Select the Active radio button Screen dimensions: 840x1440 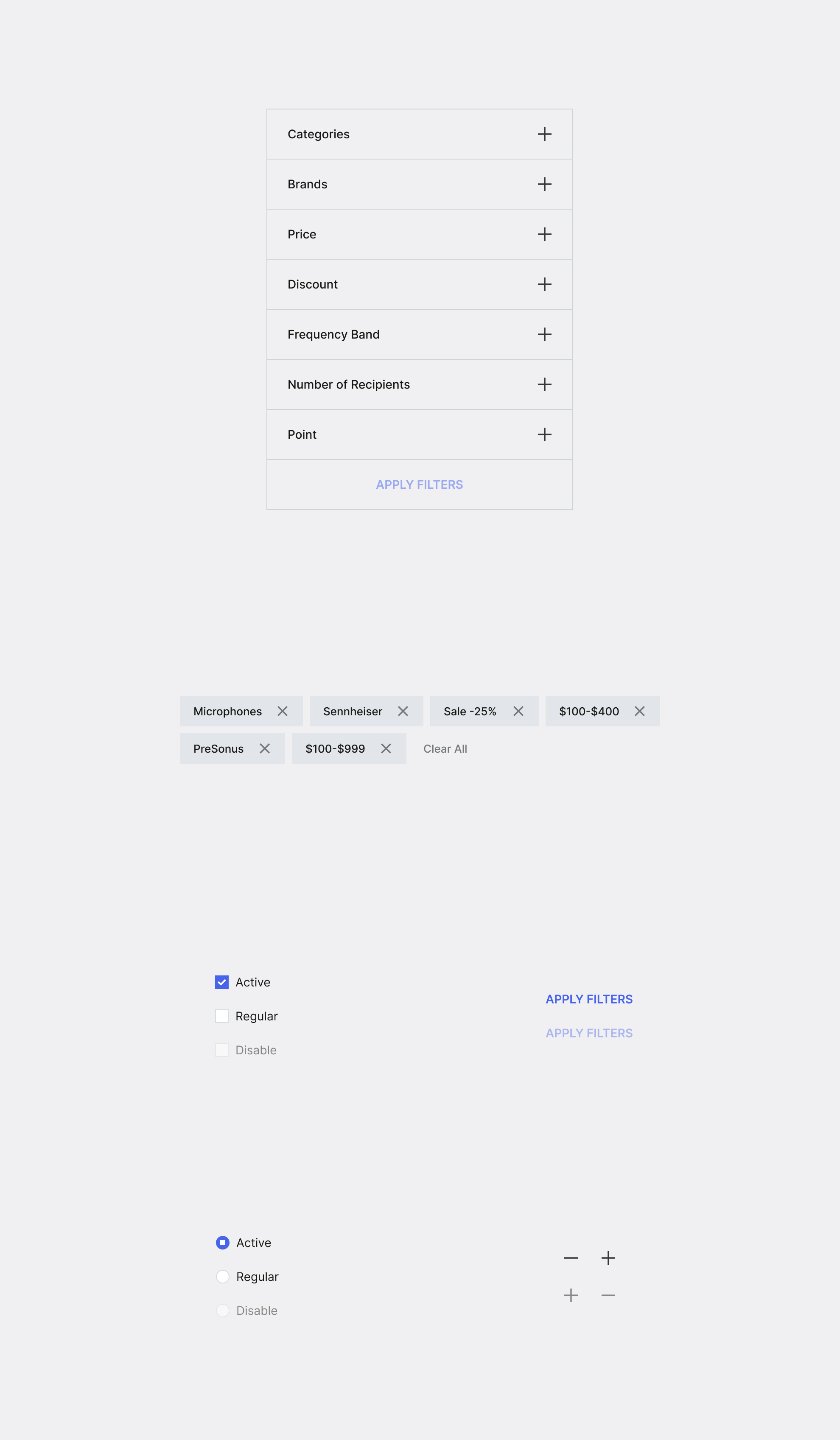pyautogui.click(x=223, y=1243)
